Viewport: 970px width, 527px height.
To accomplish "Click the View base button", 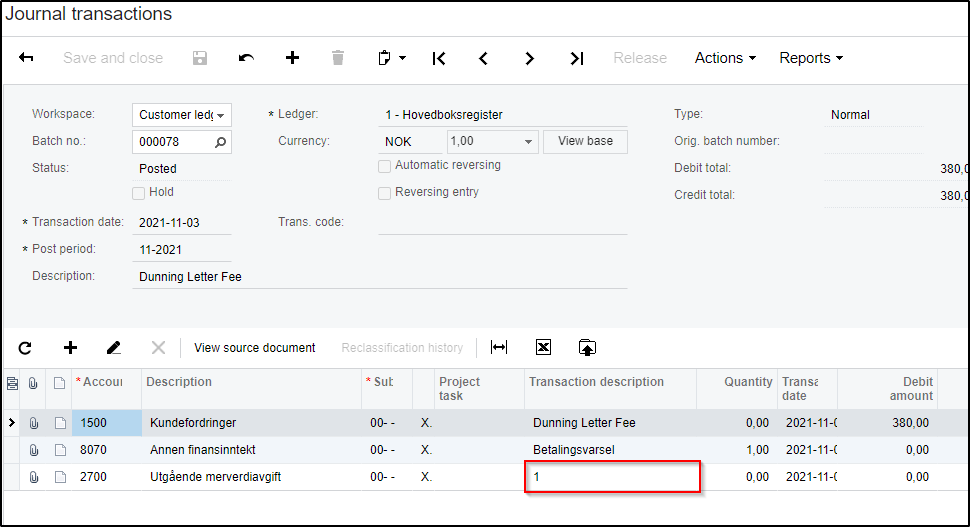I will point(585,141).
